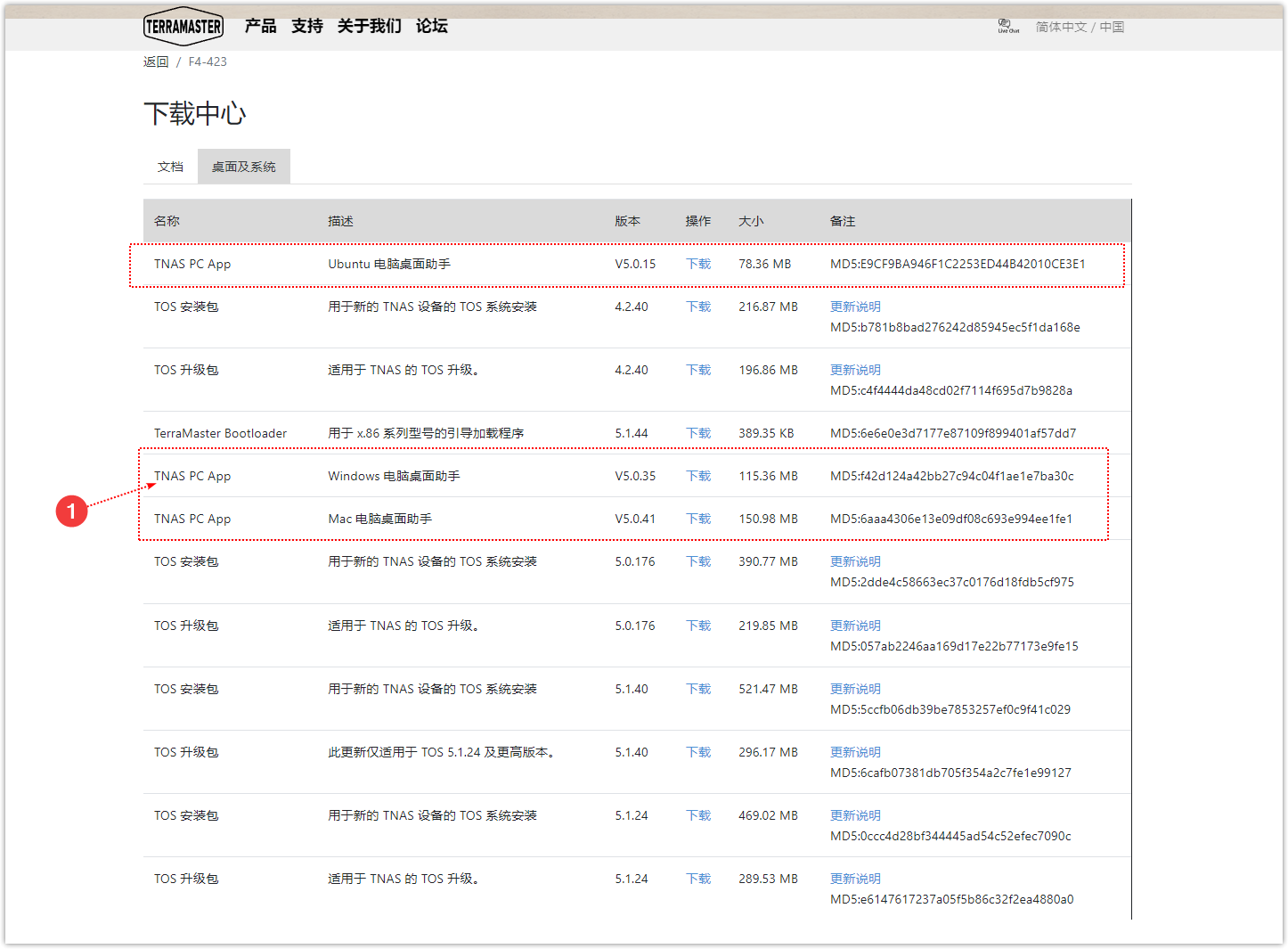Switch to the 文档 tab
This screenshot has height=949, width=1288.
click(170, 167)
